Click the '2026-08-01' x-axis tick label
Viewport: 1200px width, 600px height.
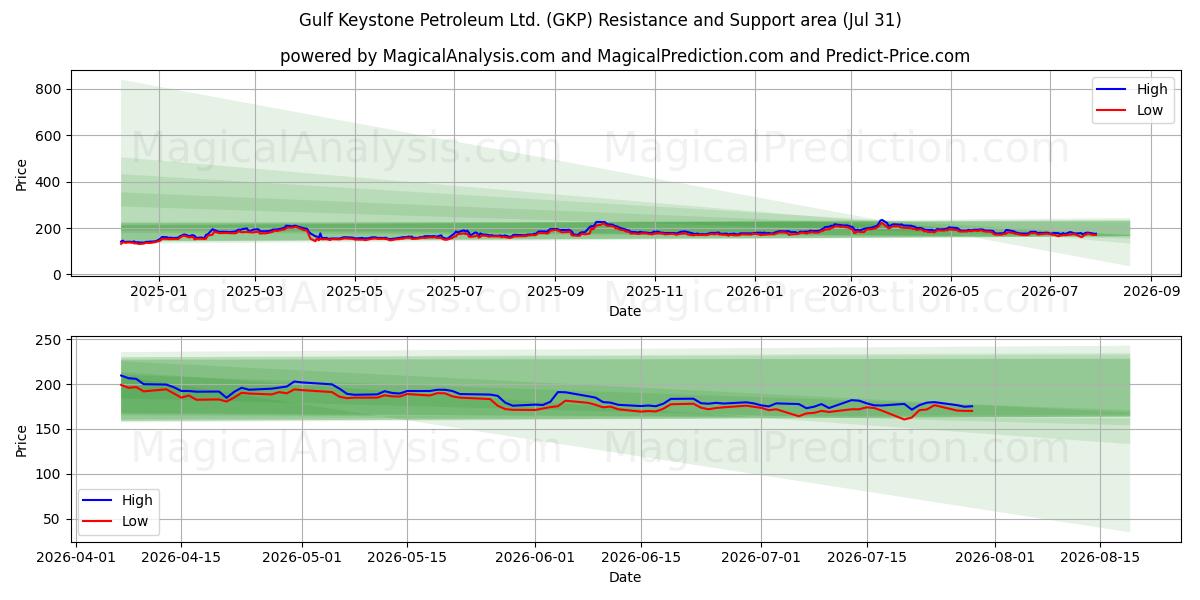[x=996, y=559]
